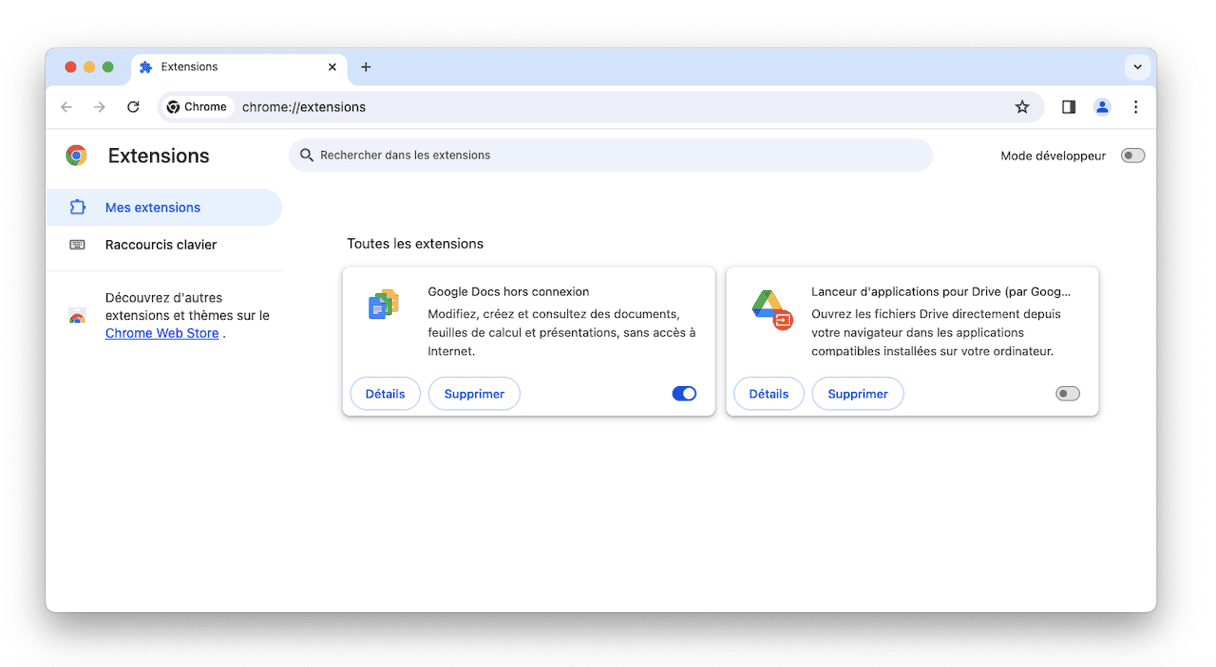
Task: Click the magnifier icon in extensions search
Action: pyautogui.click(x=307, y=155)
